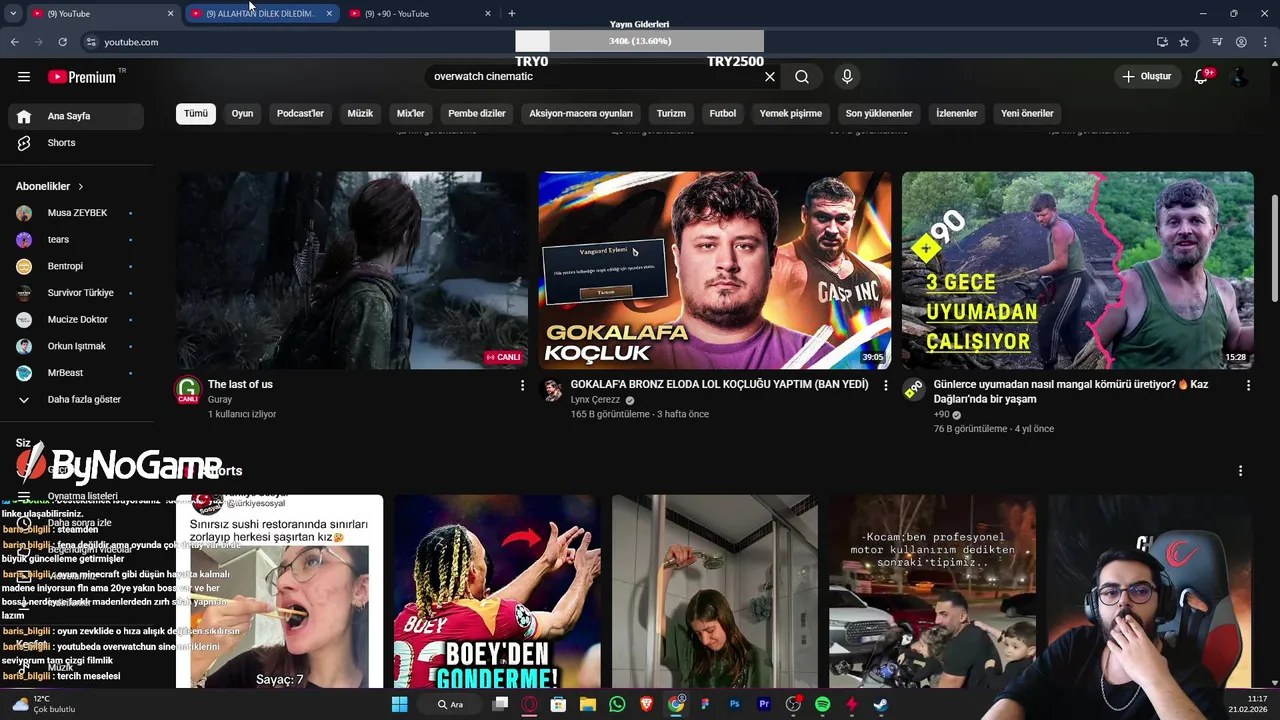Image resolution: width=1280 pixels, height=720 pixels.
Task: Open the tears subscription channel
Action: [76, 240]
